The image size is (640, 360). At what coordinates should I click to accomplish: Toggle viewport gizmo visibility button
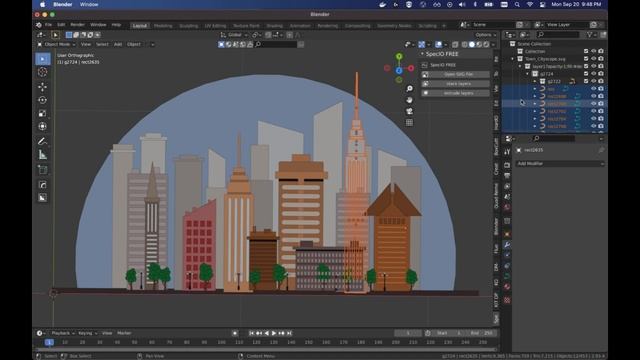click(x=422, y=44)
